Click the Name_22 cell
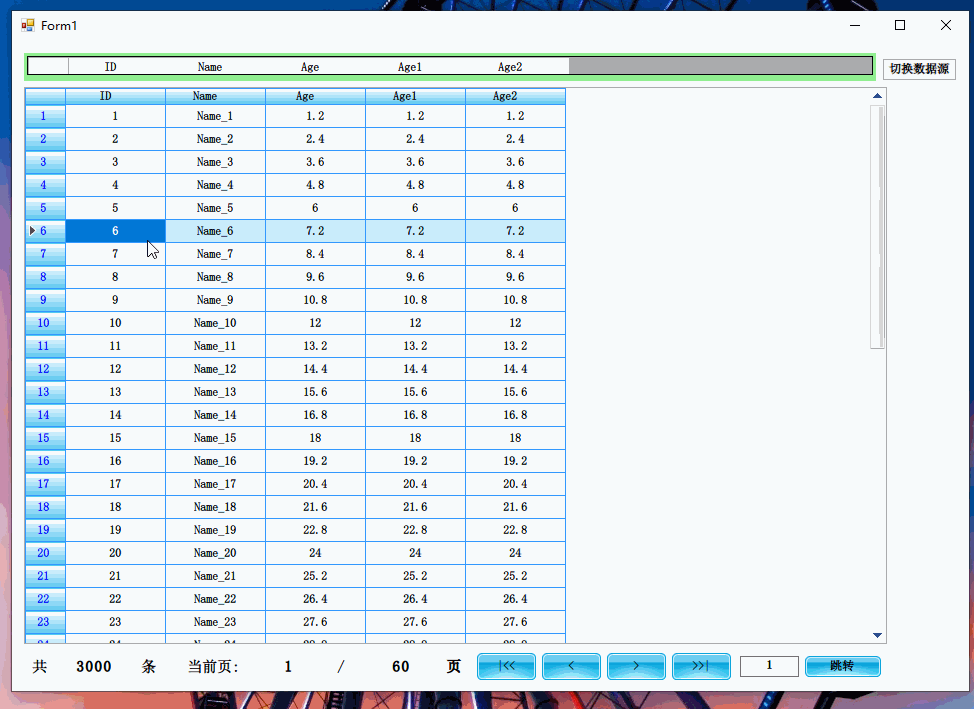Screen dimensions: 974x709 pyautogui.click(x=216, y=599)
